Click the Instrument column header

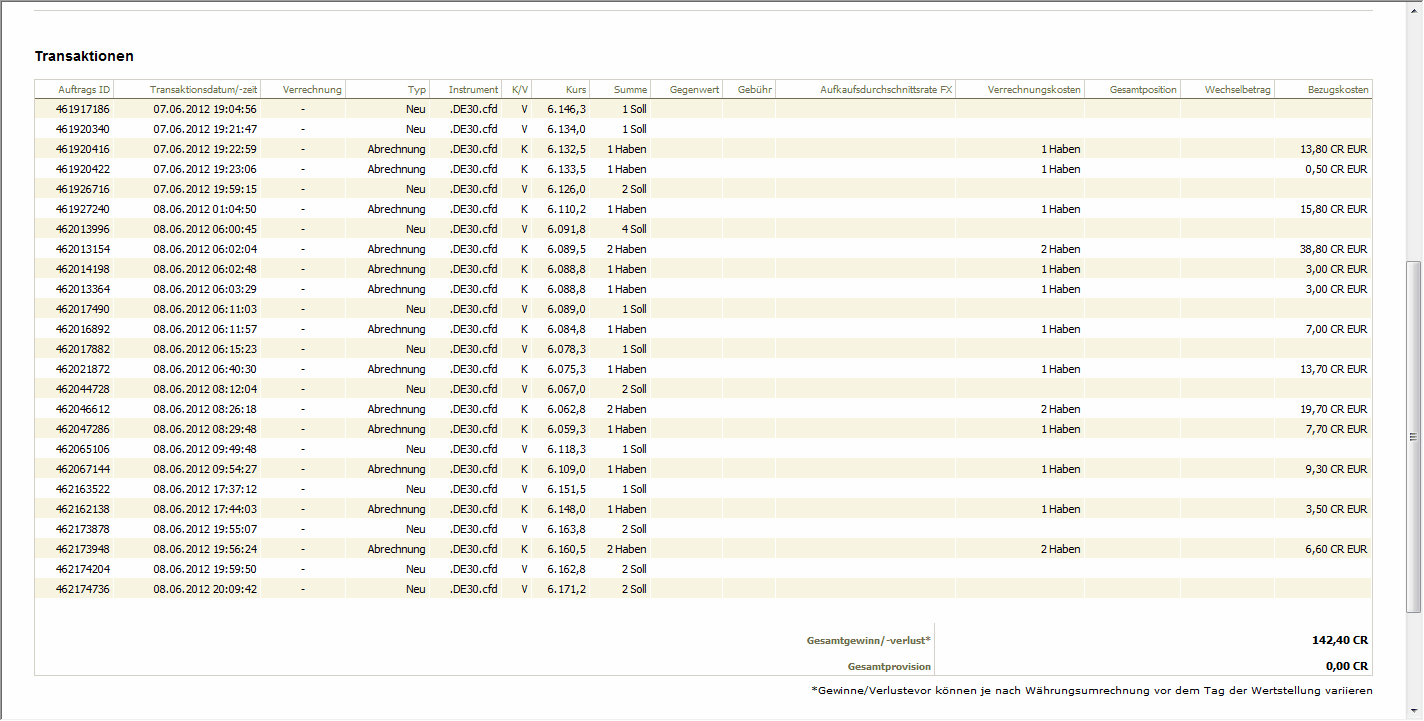473,90
